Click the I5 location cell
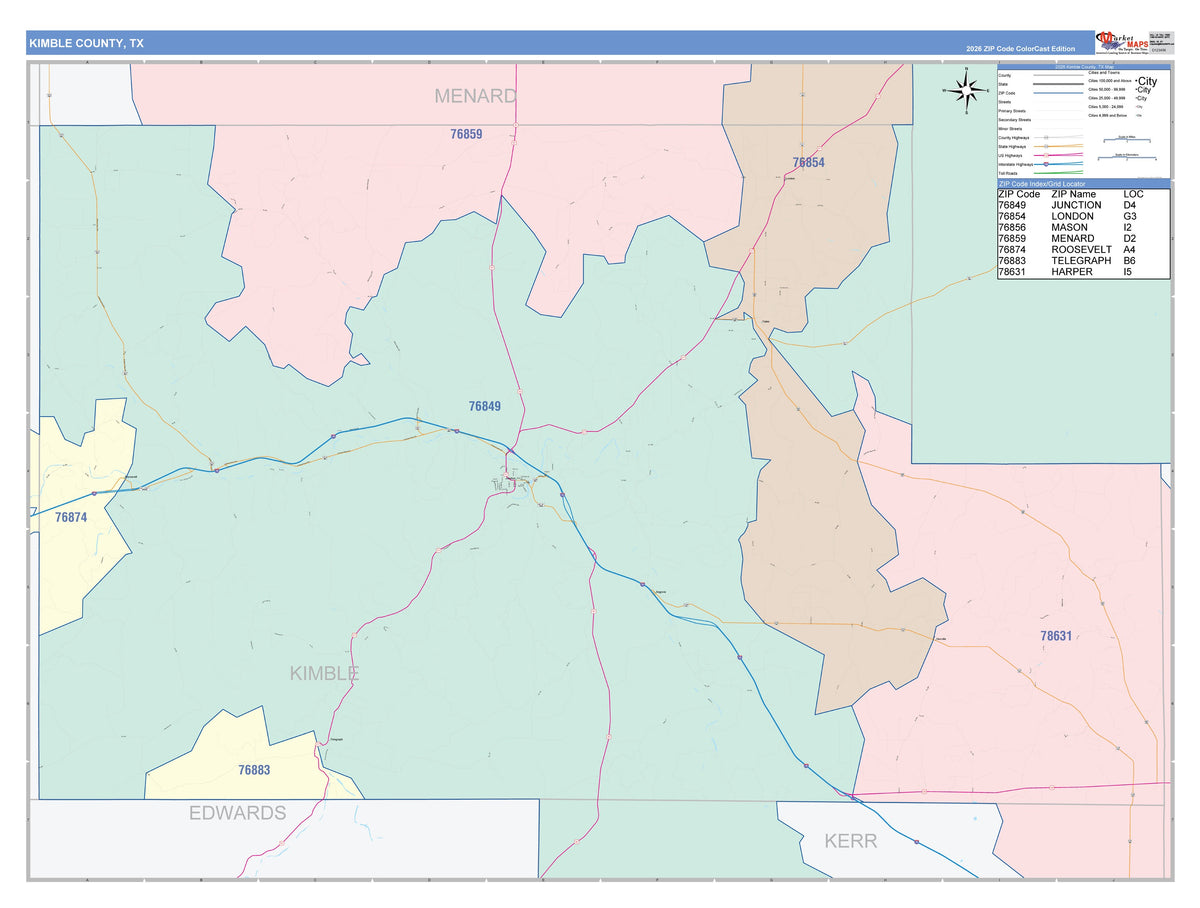Viewport: 1200px width, 908px height. [x=1128, y=271]
